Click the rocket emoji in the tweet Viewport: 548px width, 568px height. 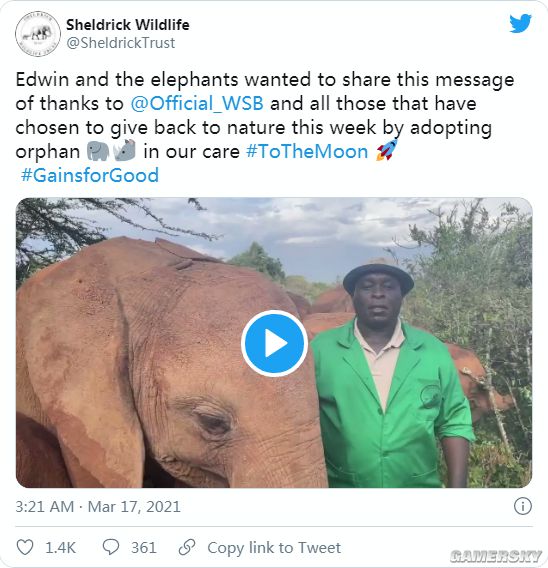386,151
